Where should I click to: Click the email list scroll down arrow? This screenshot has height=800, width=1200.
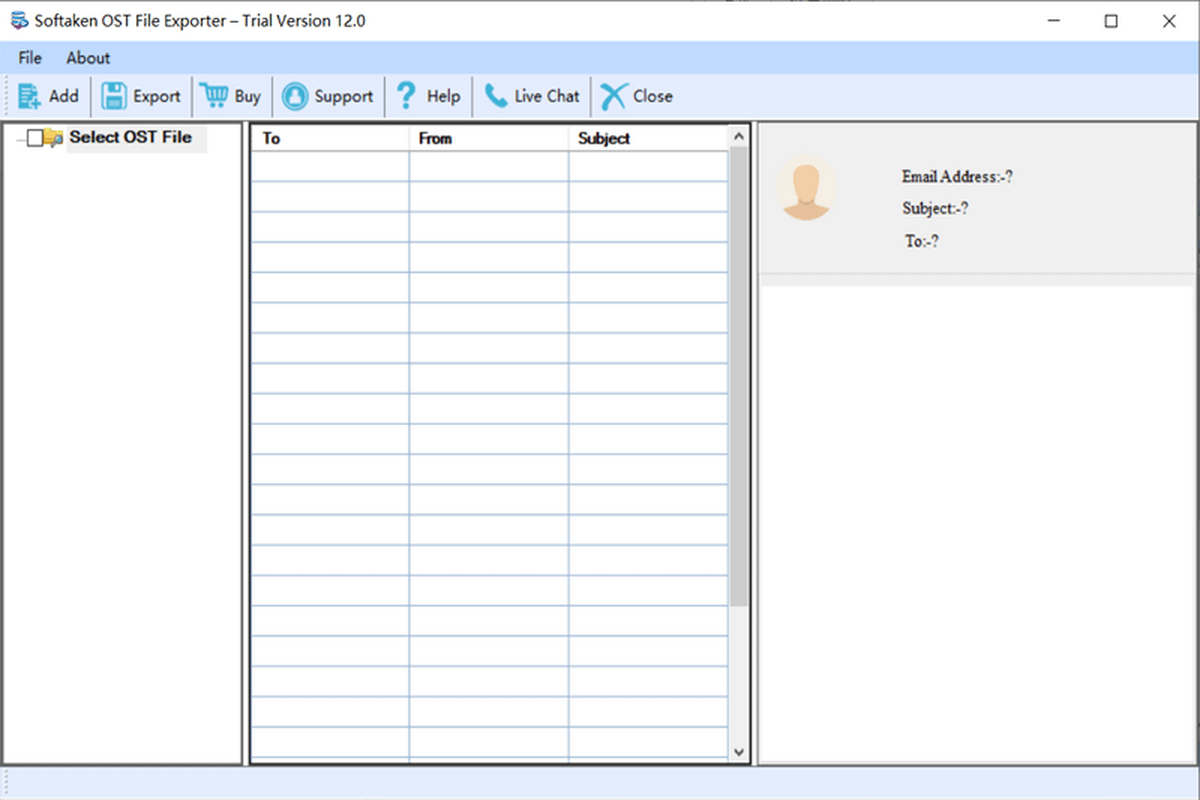pos(739,751)
